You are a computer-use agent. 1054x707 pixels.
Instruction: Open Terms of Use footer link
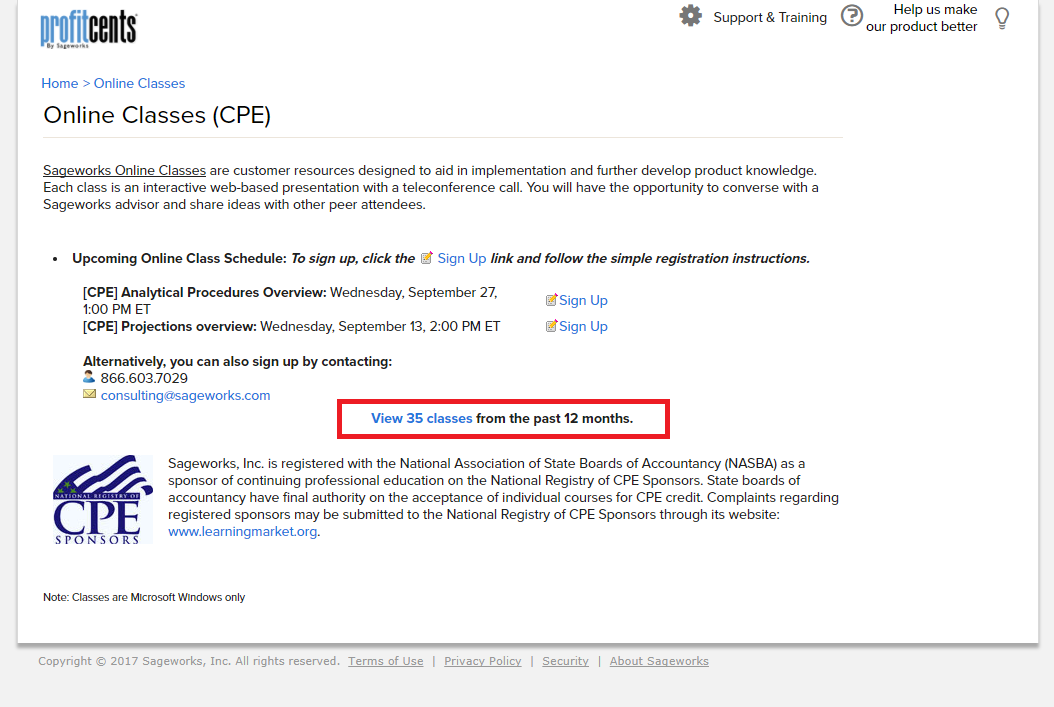[386, 661]
